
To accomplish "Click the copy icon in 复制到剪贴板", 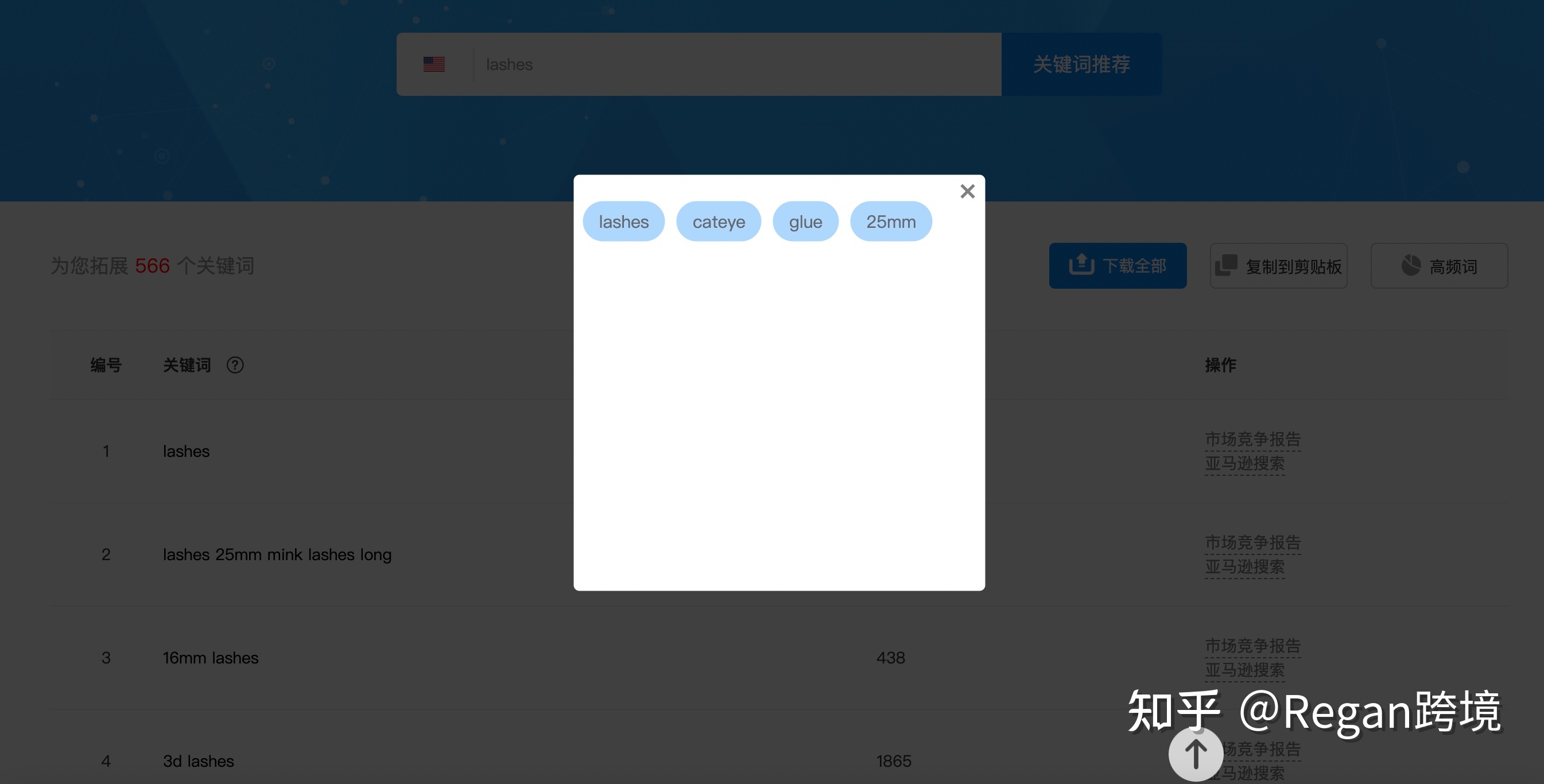I will click(1226, 265).
